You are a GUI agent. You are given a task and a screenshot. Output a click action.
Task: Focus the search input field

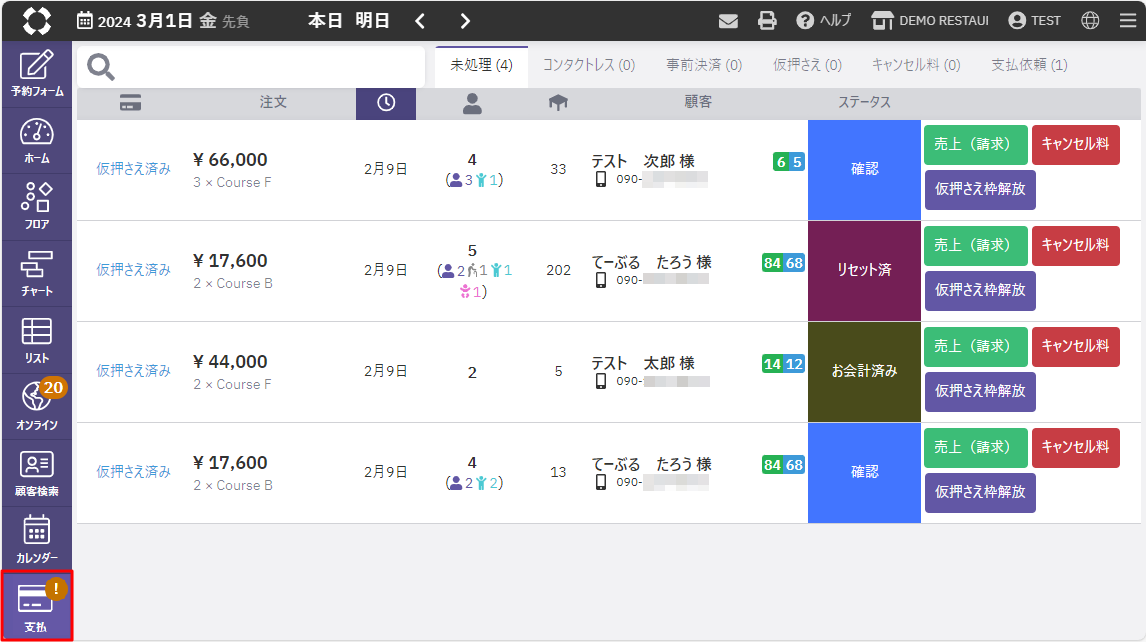251,67
